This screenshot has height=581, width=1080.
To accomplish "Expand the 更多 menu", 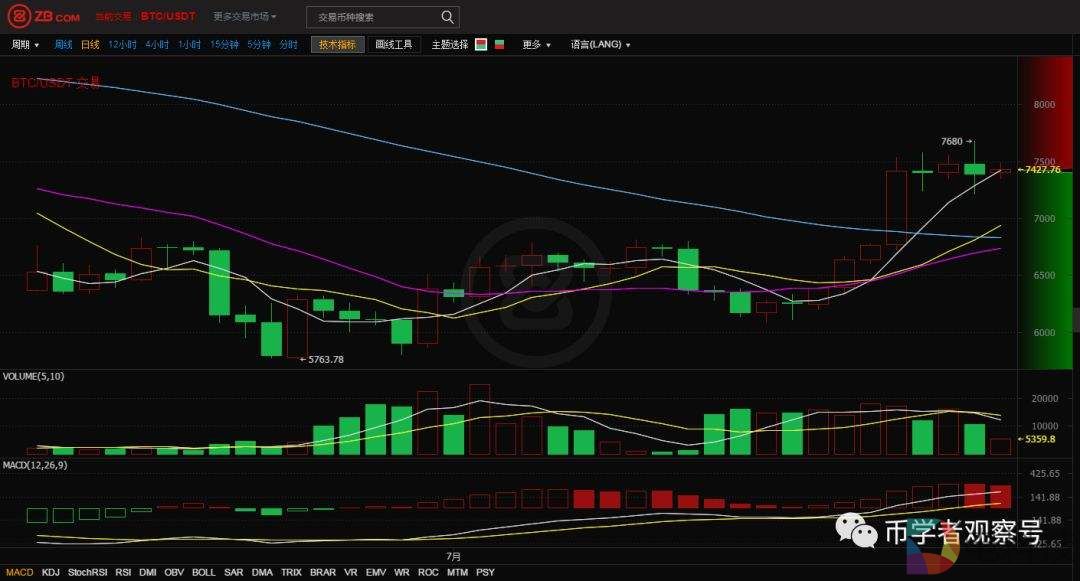I will point(536,45).
